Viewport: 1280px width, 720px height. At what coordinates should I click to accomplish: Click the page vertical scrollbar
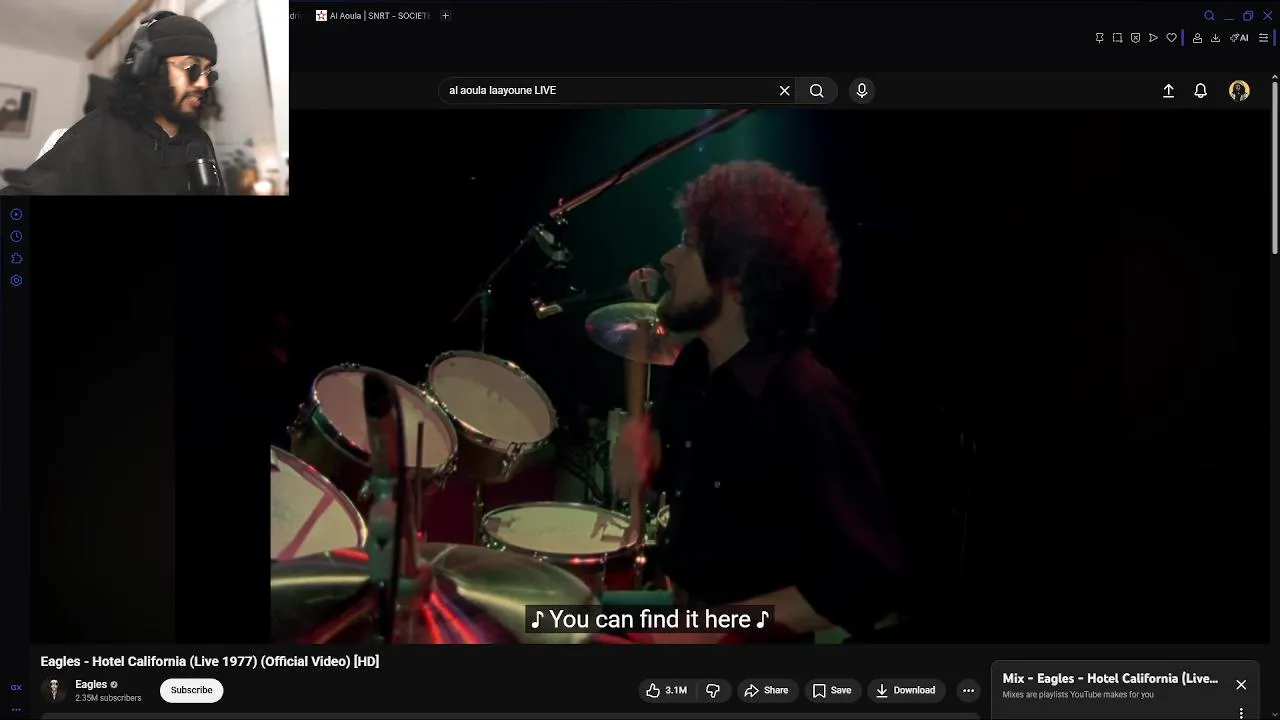1274,170
